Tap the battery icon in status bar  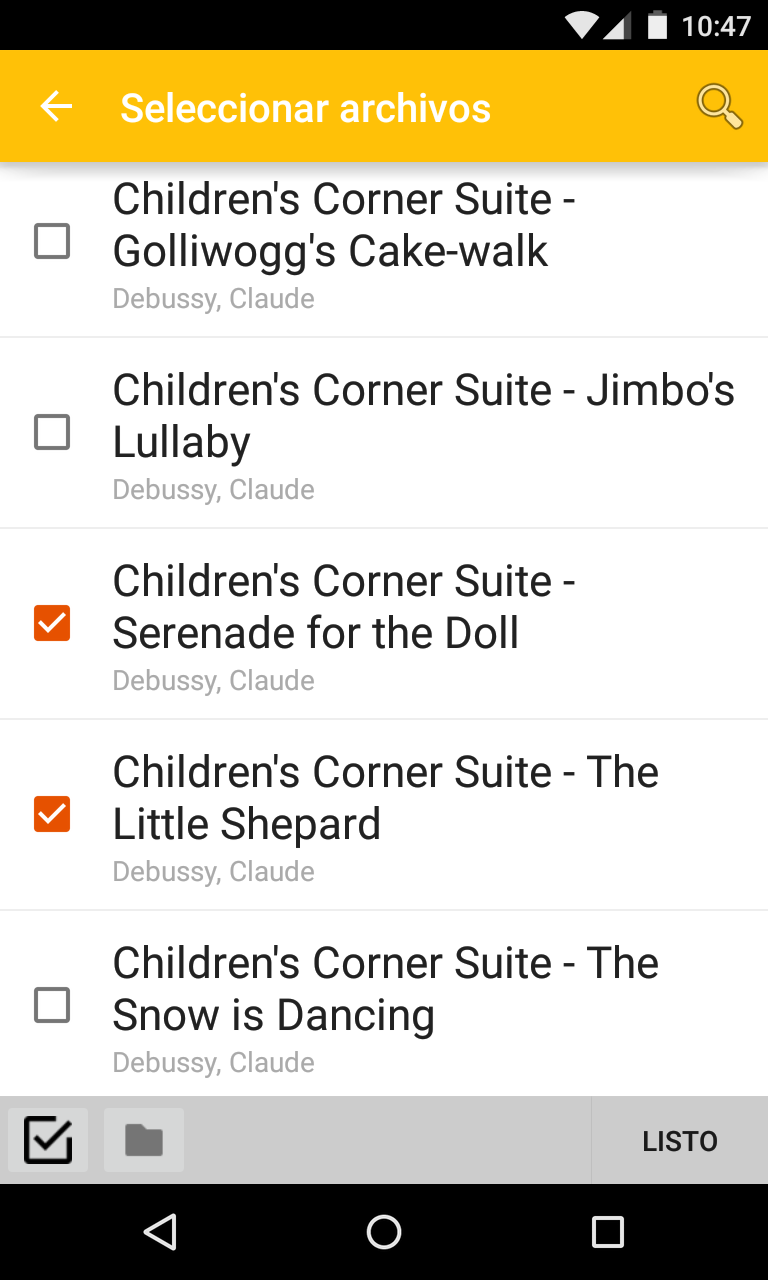[657, 25]
